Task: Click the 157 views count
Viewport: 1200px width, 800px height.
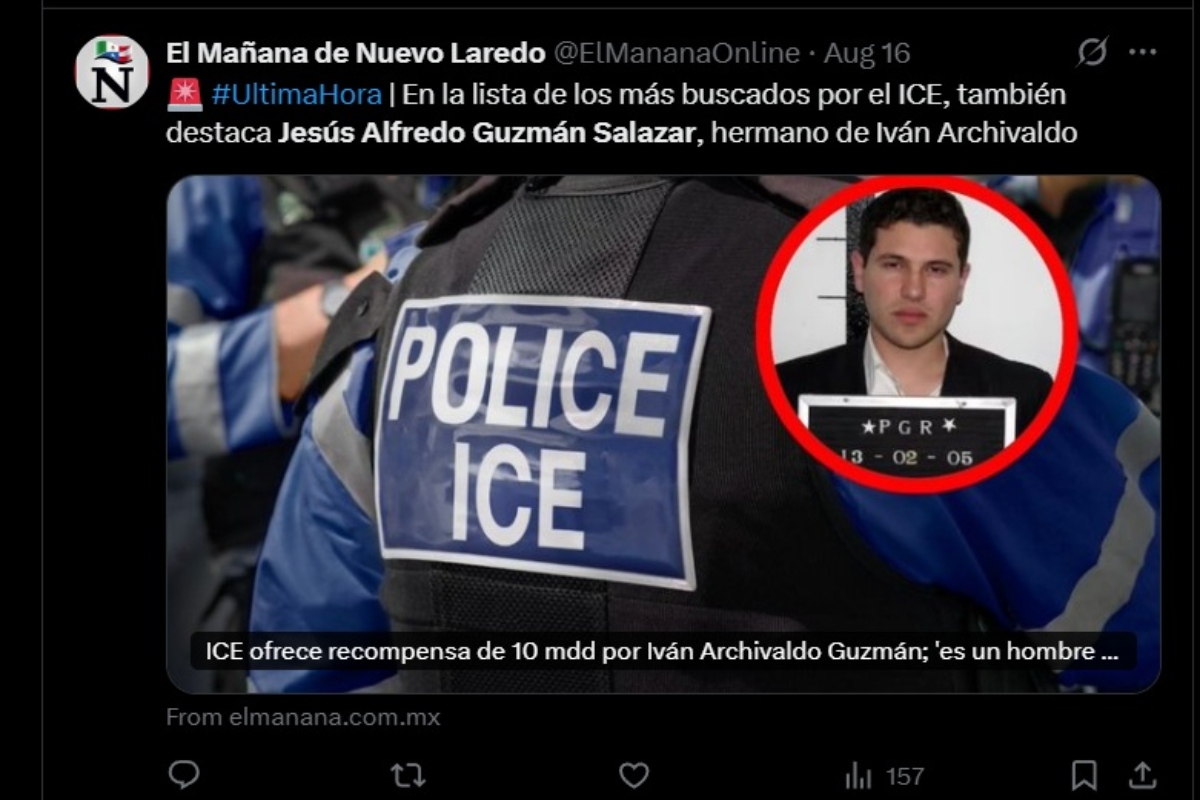Action: (x=904, y=775)
